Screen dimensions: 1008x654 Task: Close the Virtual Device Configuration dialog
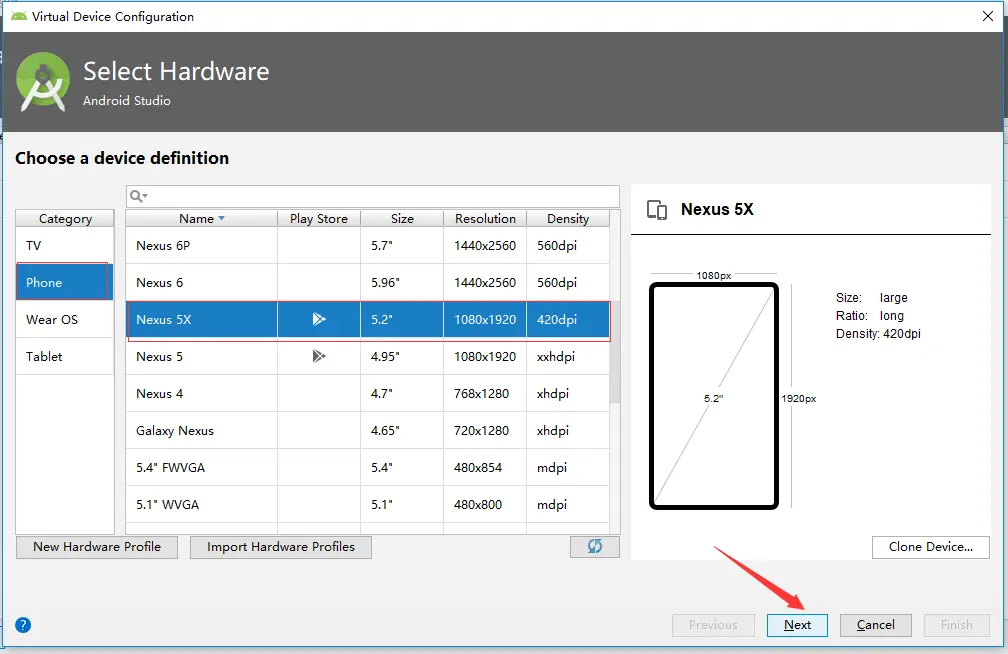[x=988, y=16]
